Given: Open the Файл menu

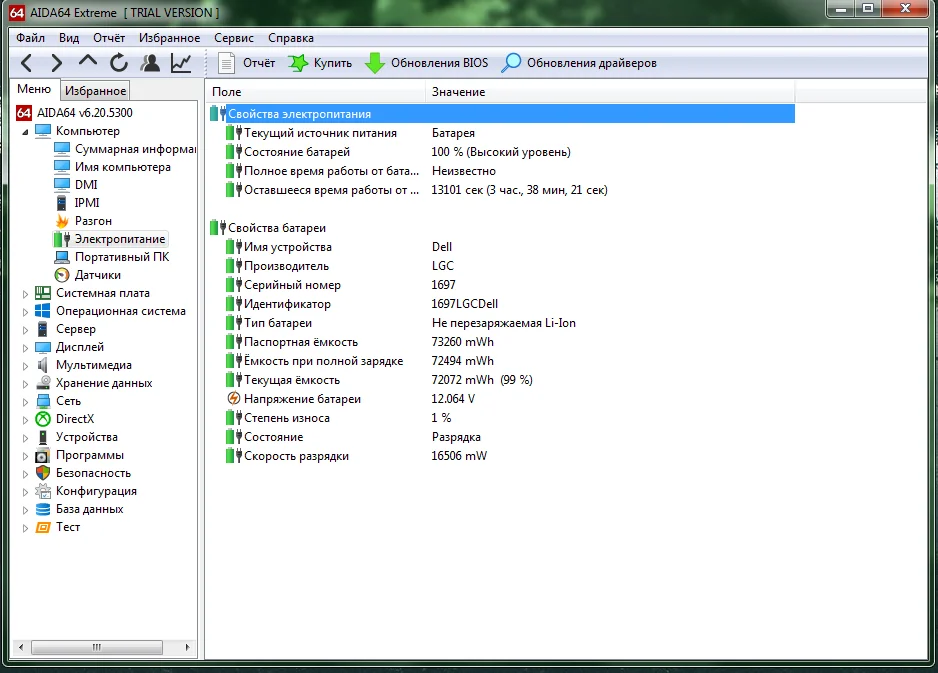Looking at the screenshot, I should point(31,38).
